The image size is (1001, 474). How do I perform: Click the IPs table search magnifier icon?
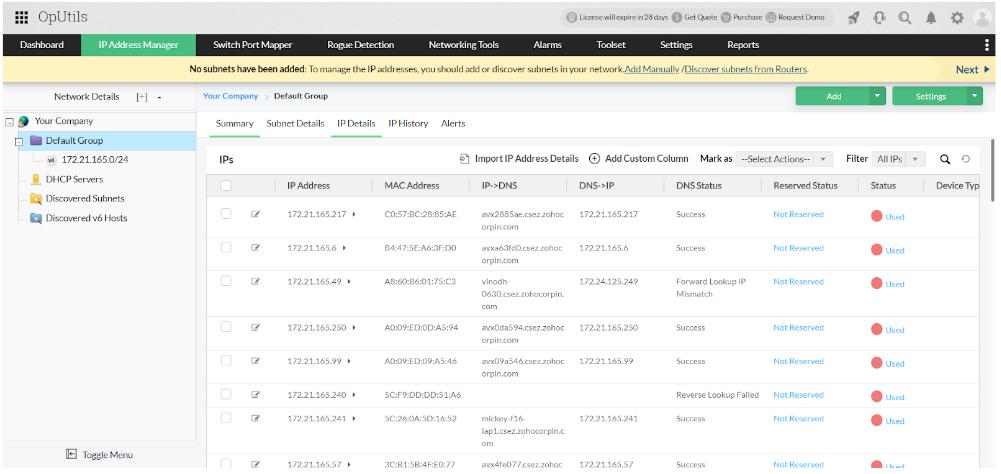click(x=945, y=159)
